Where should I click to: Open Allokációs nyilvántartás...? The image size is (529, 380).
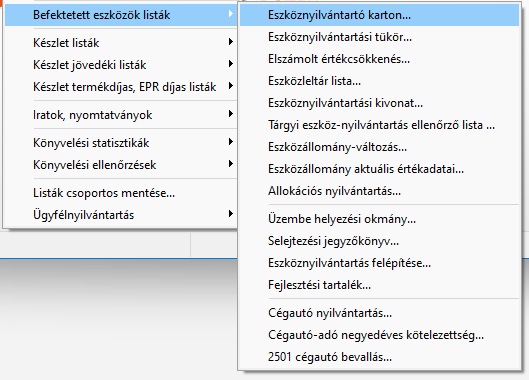(x=380, y=191)
